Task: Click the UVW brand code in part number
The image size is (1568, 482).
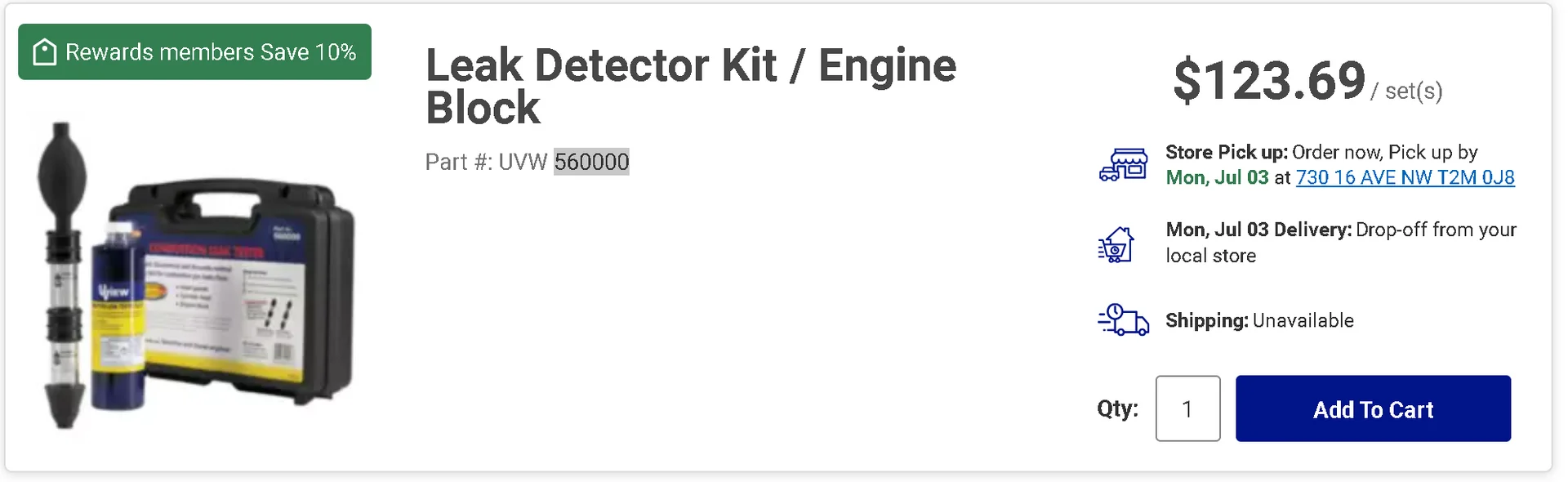Action: click(523, 162)
